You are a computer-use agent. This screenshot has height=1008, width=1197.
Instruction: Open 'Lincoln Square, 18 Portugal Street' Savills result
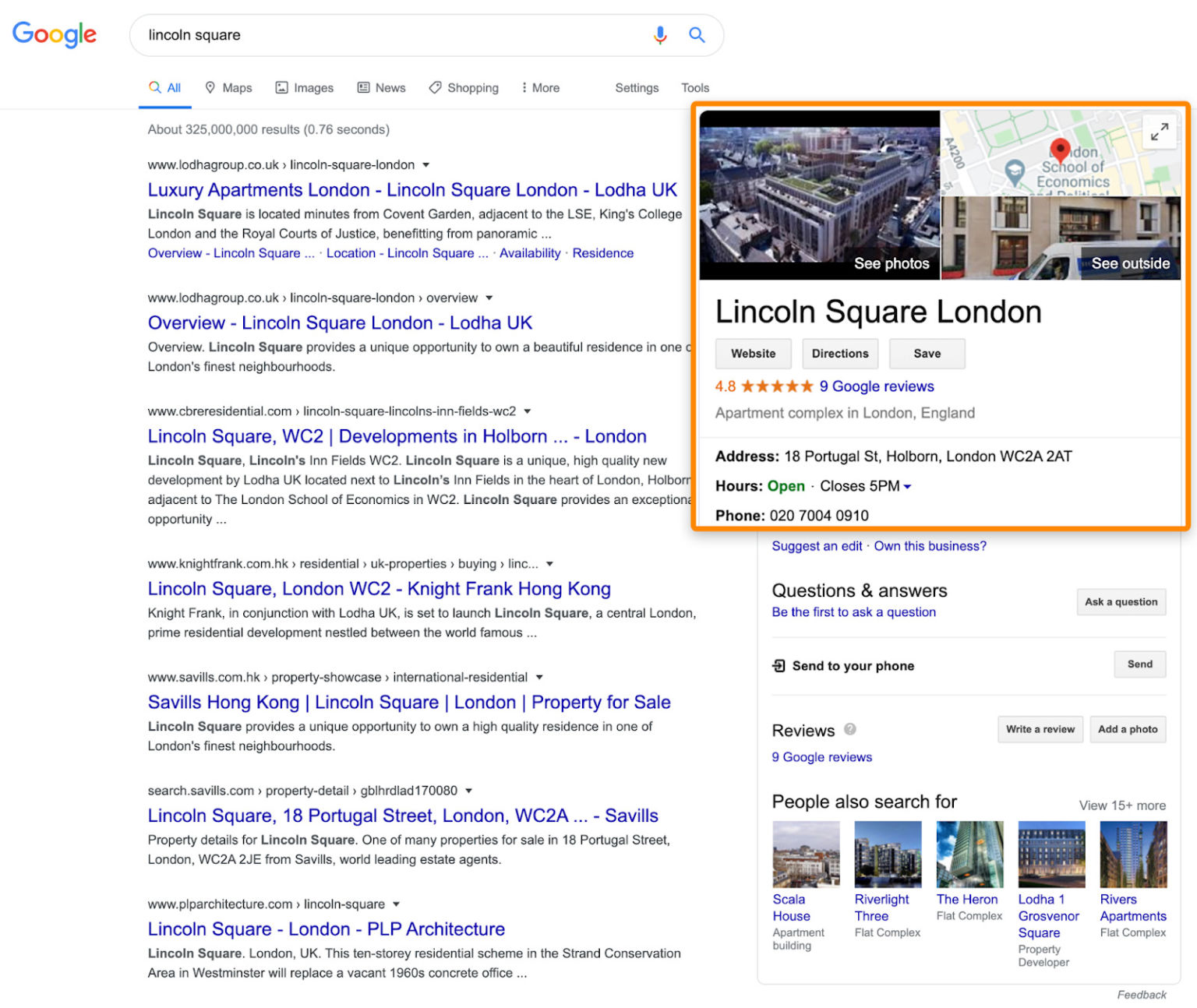coord(403,816)
